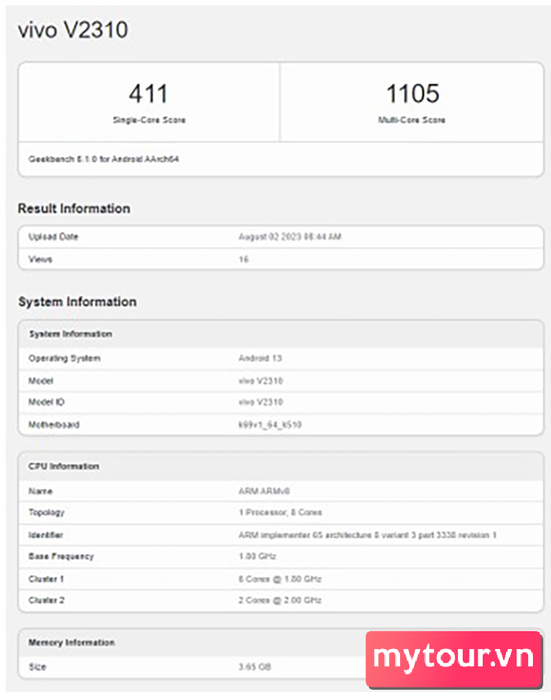Select the Base Frequency label
The width and height of the screenshot is (551, 700).
coord(61,556)
